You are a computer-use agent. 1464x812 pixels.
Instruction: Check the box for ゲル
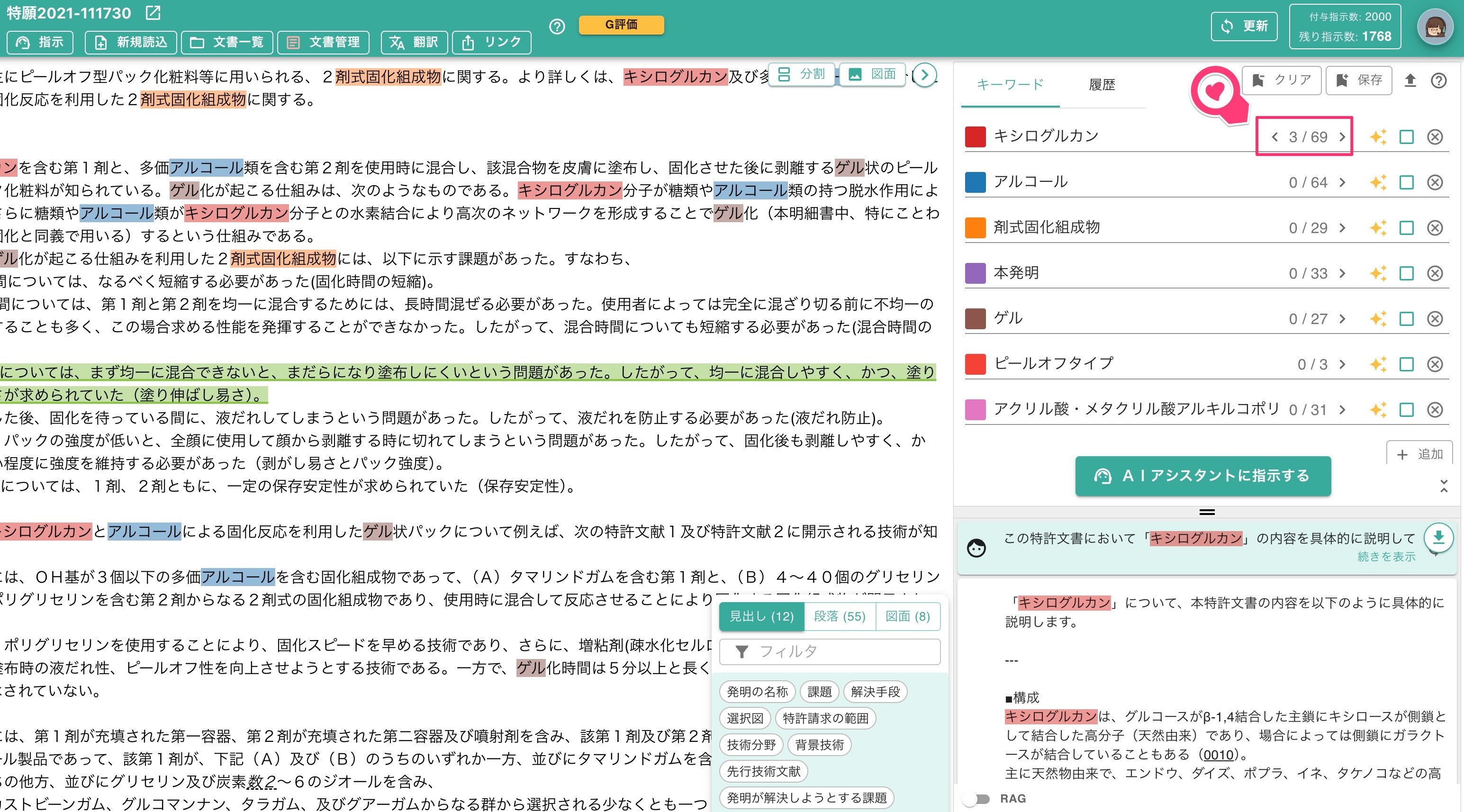coord(1407,319)
